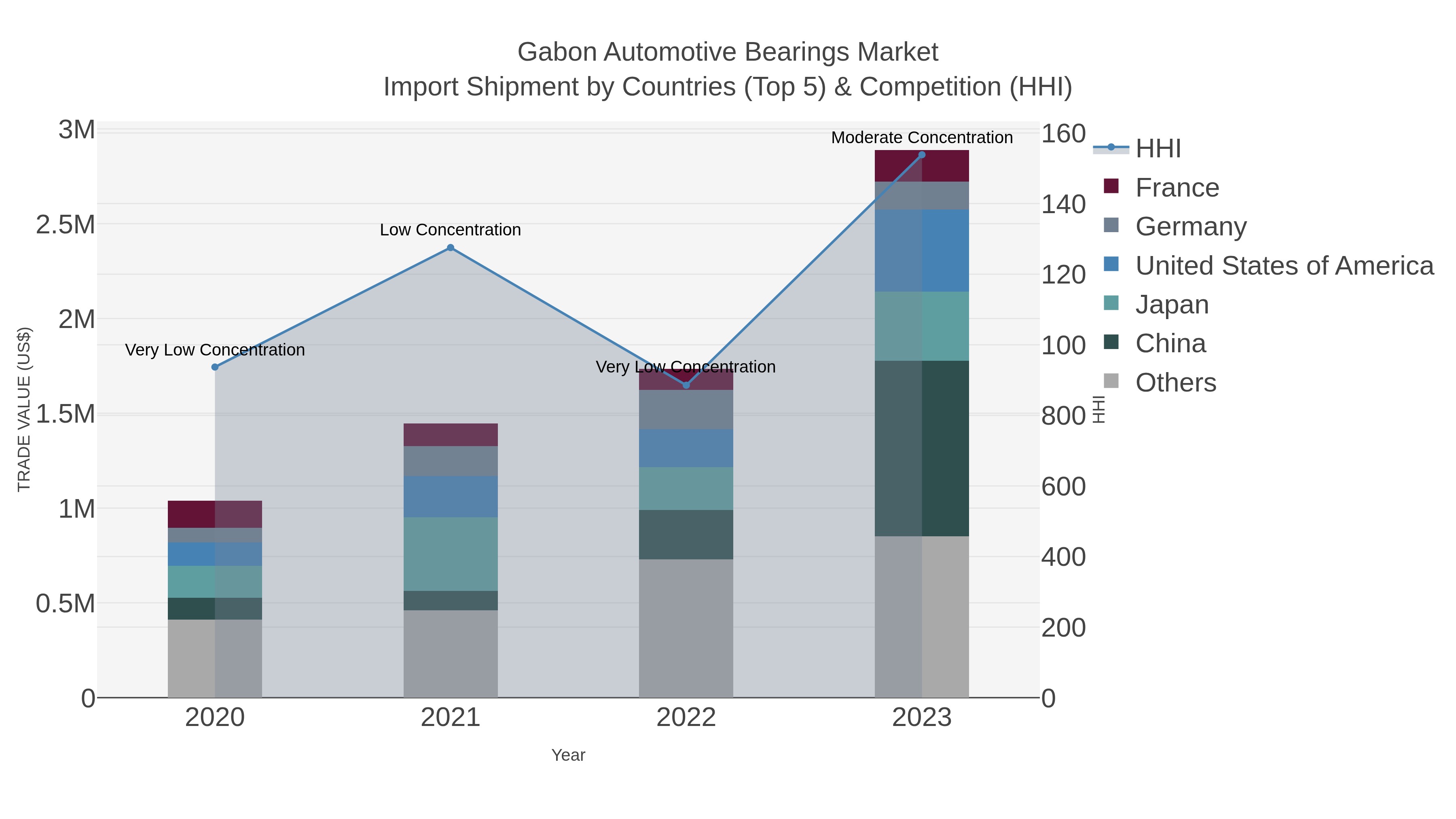
Task: Click the 2021 x-axis year label
Action: (451, 718)
